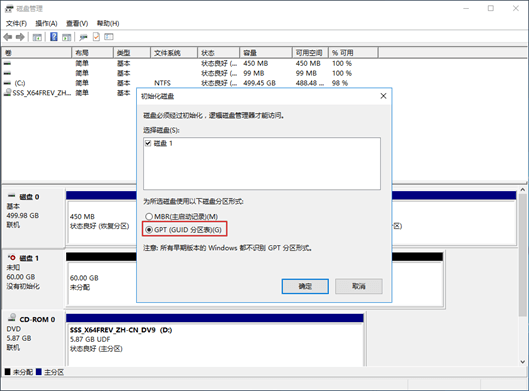Click the black 未分配 legend swatch

pyautogui.click(x=7, y=372)
